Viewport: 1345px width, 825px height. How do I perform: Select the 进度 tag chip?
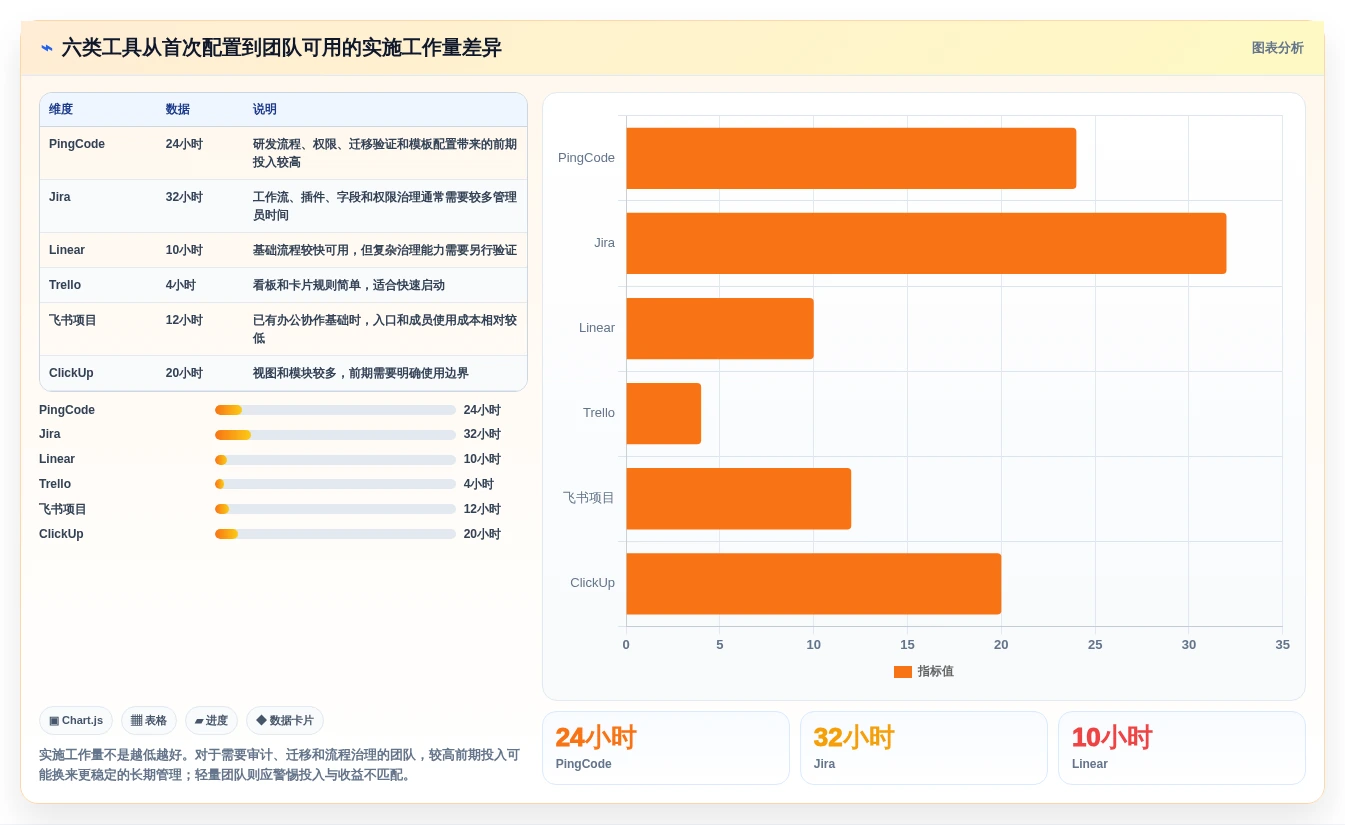click(211, 720)
